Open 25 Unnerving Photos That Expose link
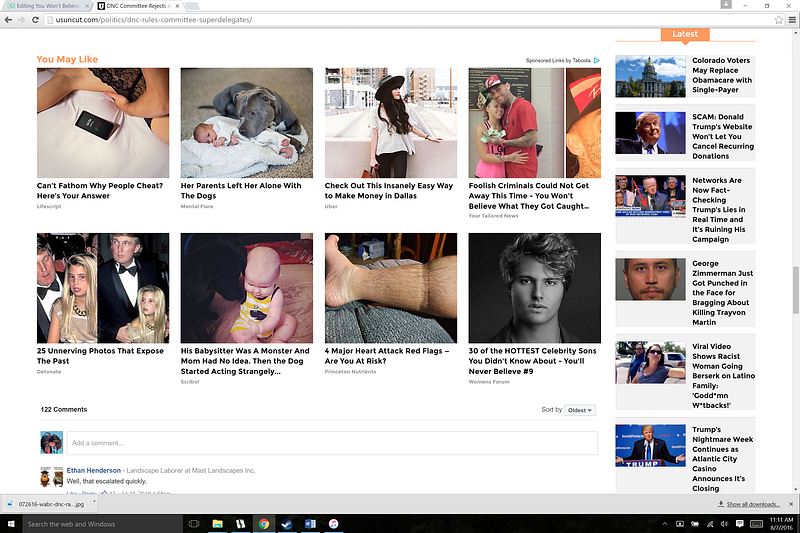Viewport: 800px width, 533px height. tap(100, 356)
